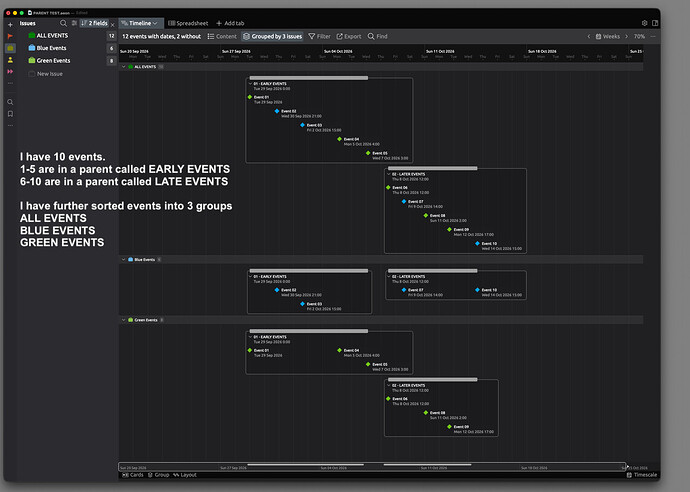Open the Cards options at bottom bar
Screen dimensions: 690x492
tap(133, 475)
